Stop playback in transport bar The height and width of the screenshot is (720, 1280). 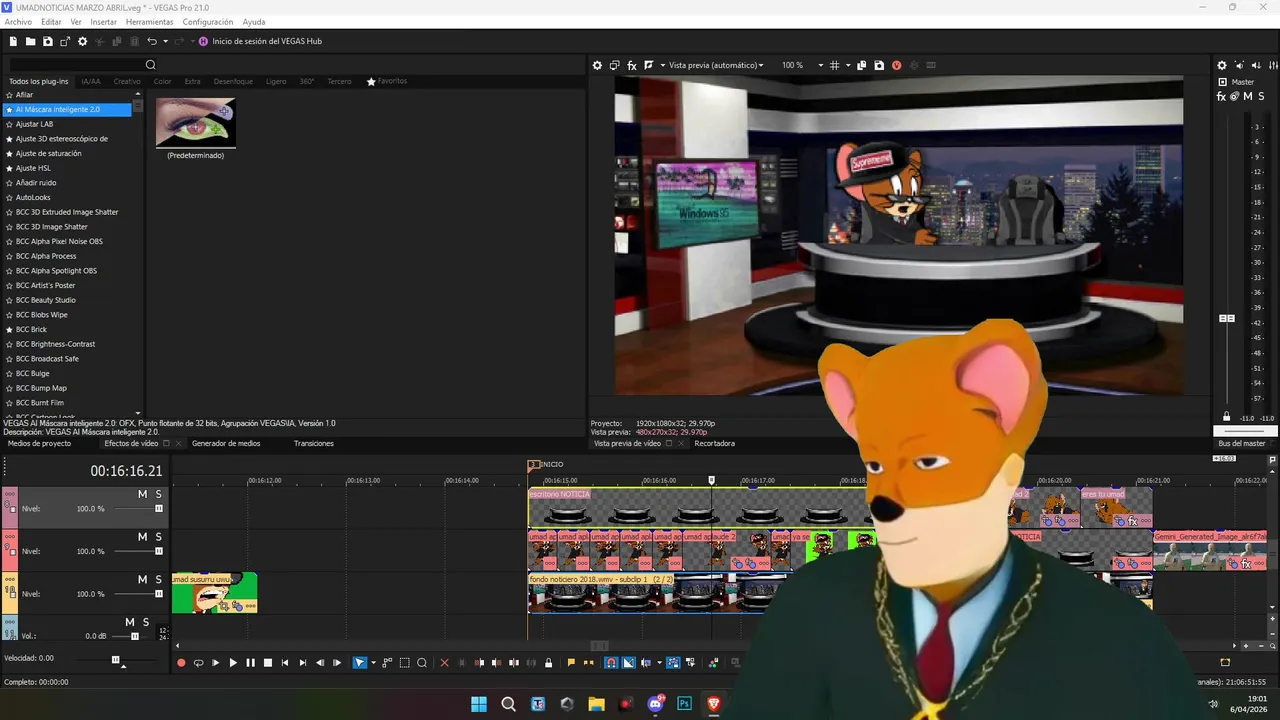click(267, 662)
